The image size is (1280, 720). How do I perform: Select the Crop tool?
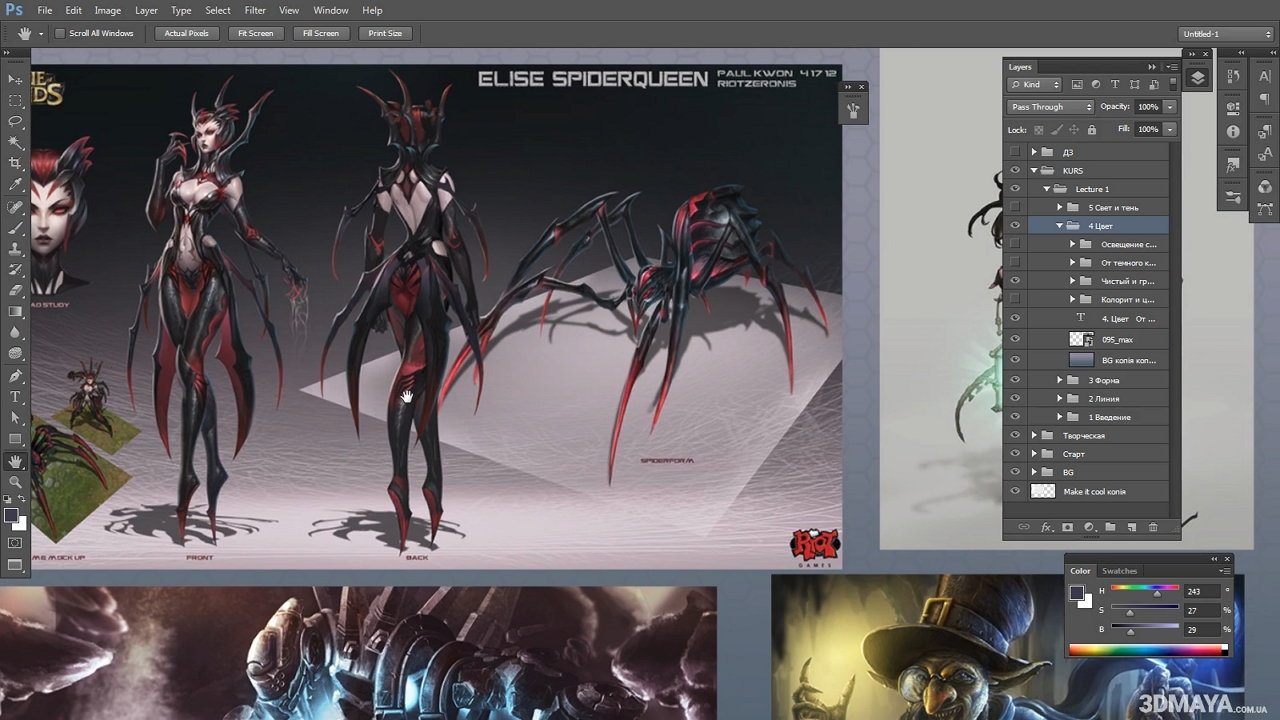click(15, 163)
